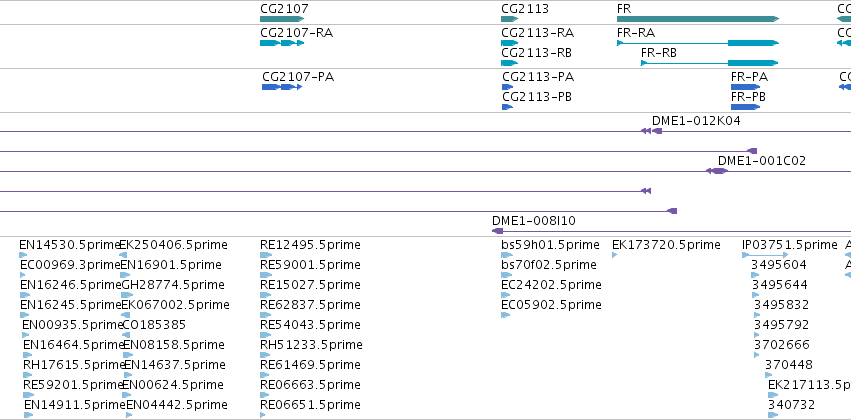The image size is (851, 420).
Task: Select protein label CG2113-PB
Action: pyautogui.click(x=537, y=97)
